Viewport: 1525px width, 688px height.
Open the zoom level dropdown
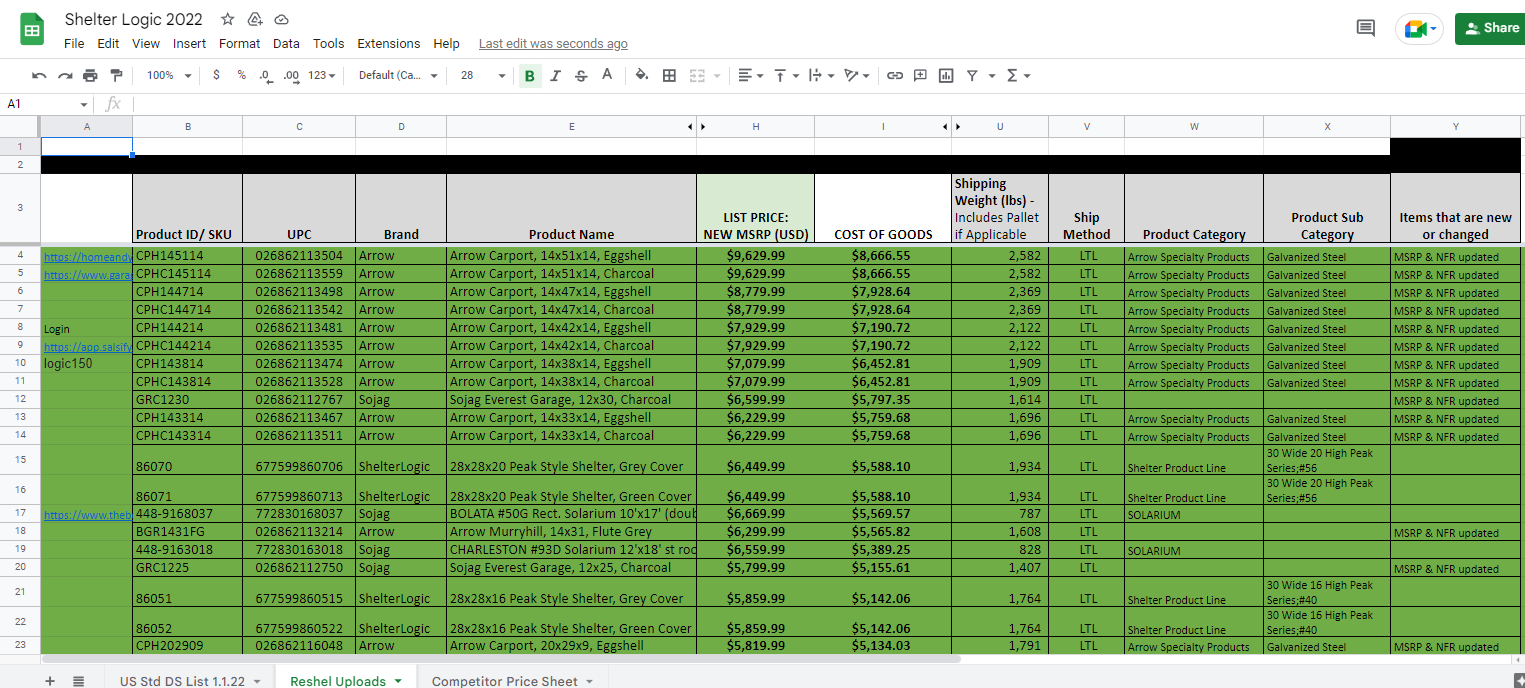pyautogui.click(x=169, y=75)
